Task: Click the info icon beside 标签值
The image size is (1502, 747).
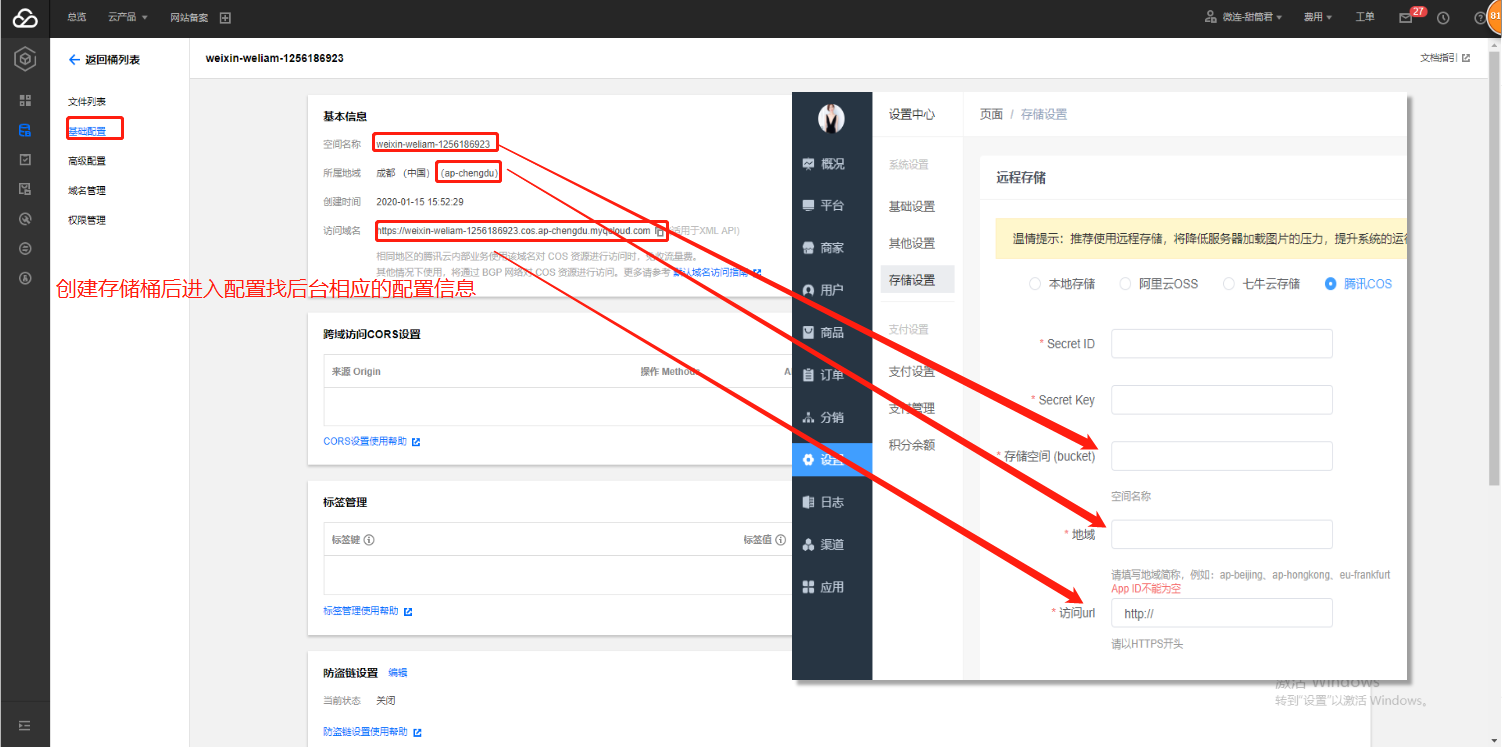Action: [780, 540]
